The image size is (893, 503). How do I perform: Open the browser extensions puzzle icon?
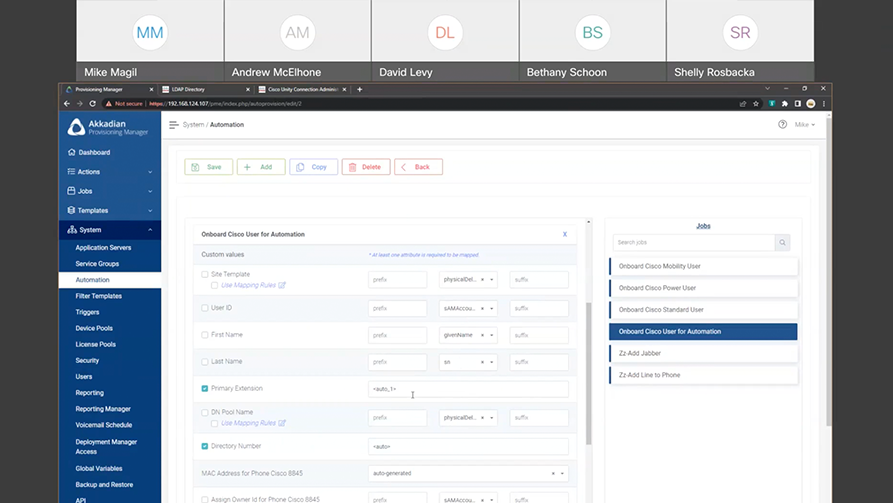tap(785, 104)
